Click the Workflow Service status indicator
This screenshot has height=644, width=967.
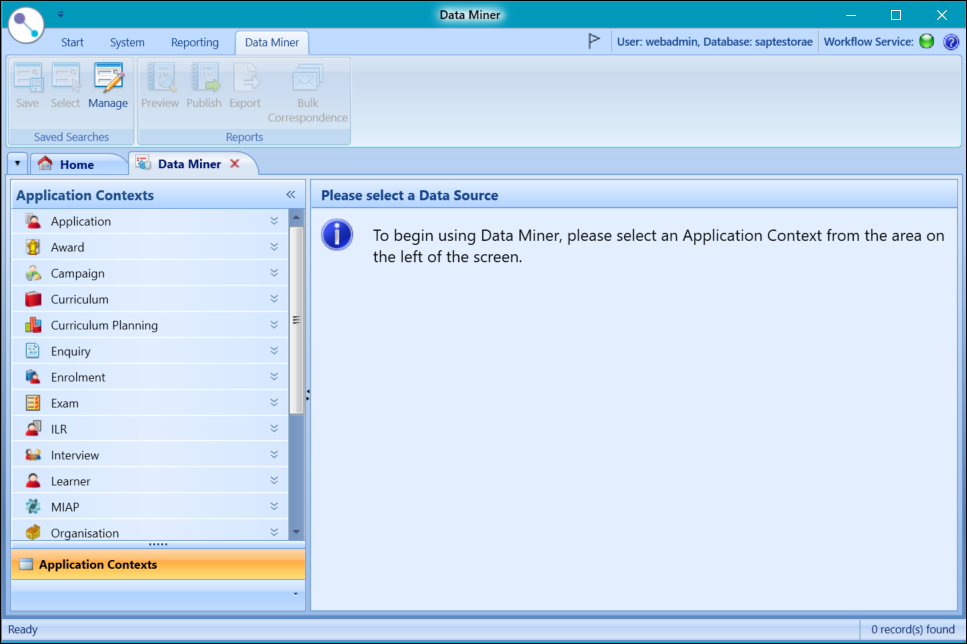(x=925, y=41)
